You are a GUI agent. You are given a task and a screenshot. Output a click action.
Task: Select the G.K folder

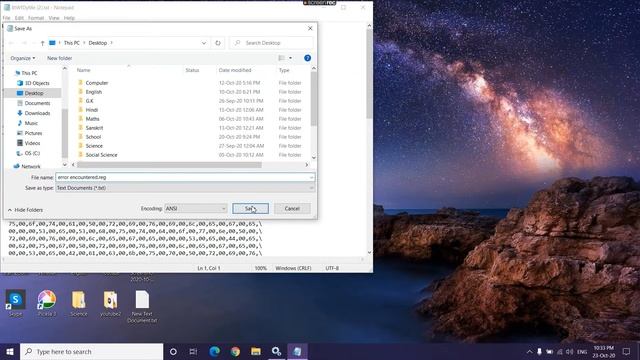pyautogui.click(x=89, y=101)
